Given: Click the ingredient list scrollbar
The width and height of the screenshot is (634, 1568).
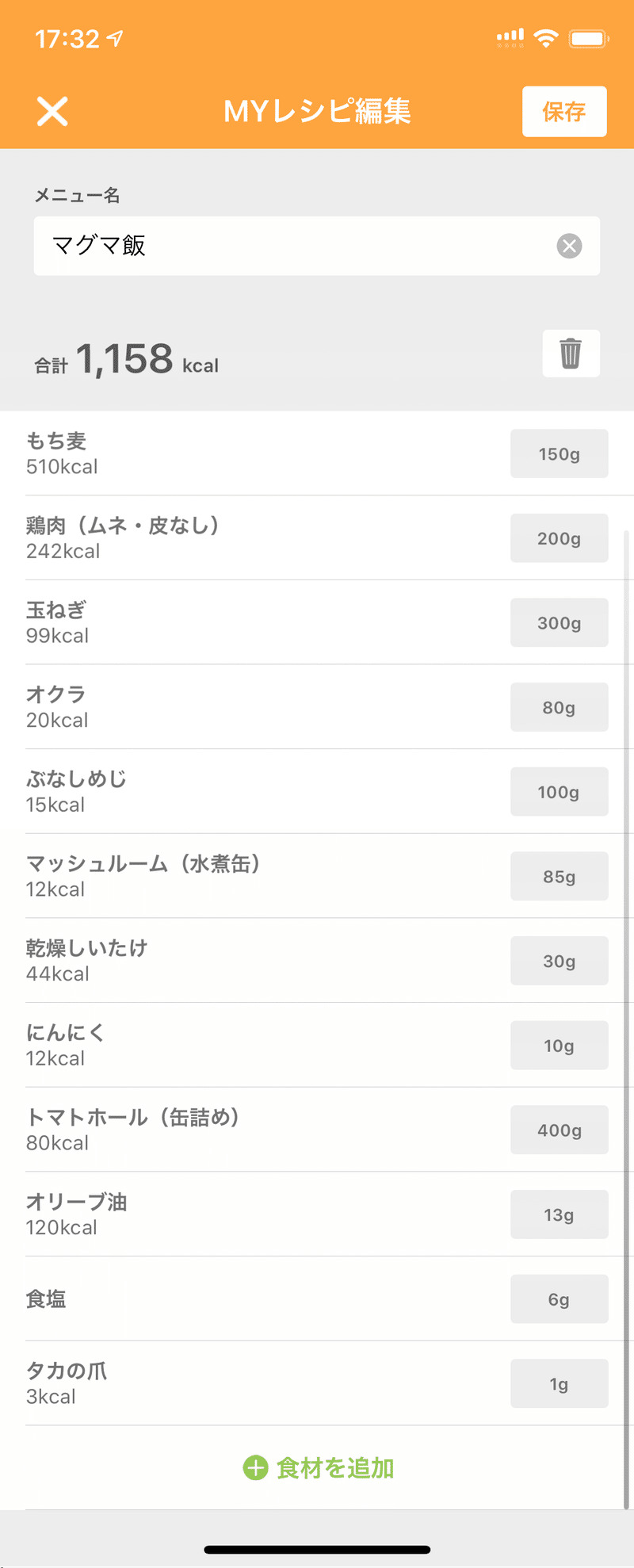Looking at the screenshot, I should (x=626, y=1020).
